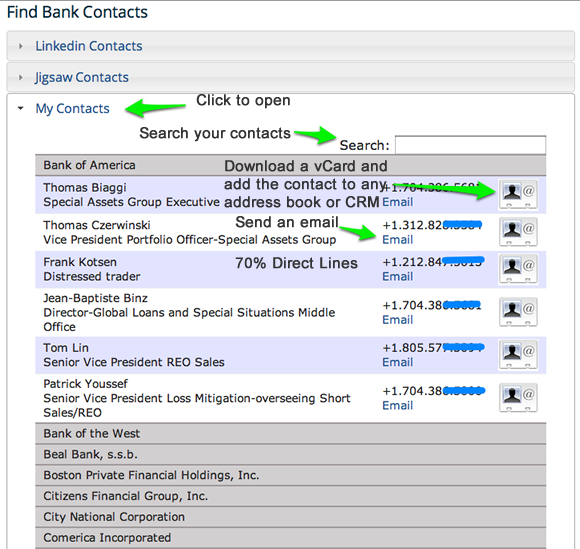Download vCard for Patrick Youssef
The width and height of the screenshot is (580, 549).
click(518, 397)
